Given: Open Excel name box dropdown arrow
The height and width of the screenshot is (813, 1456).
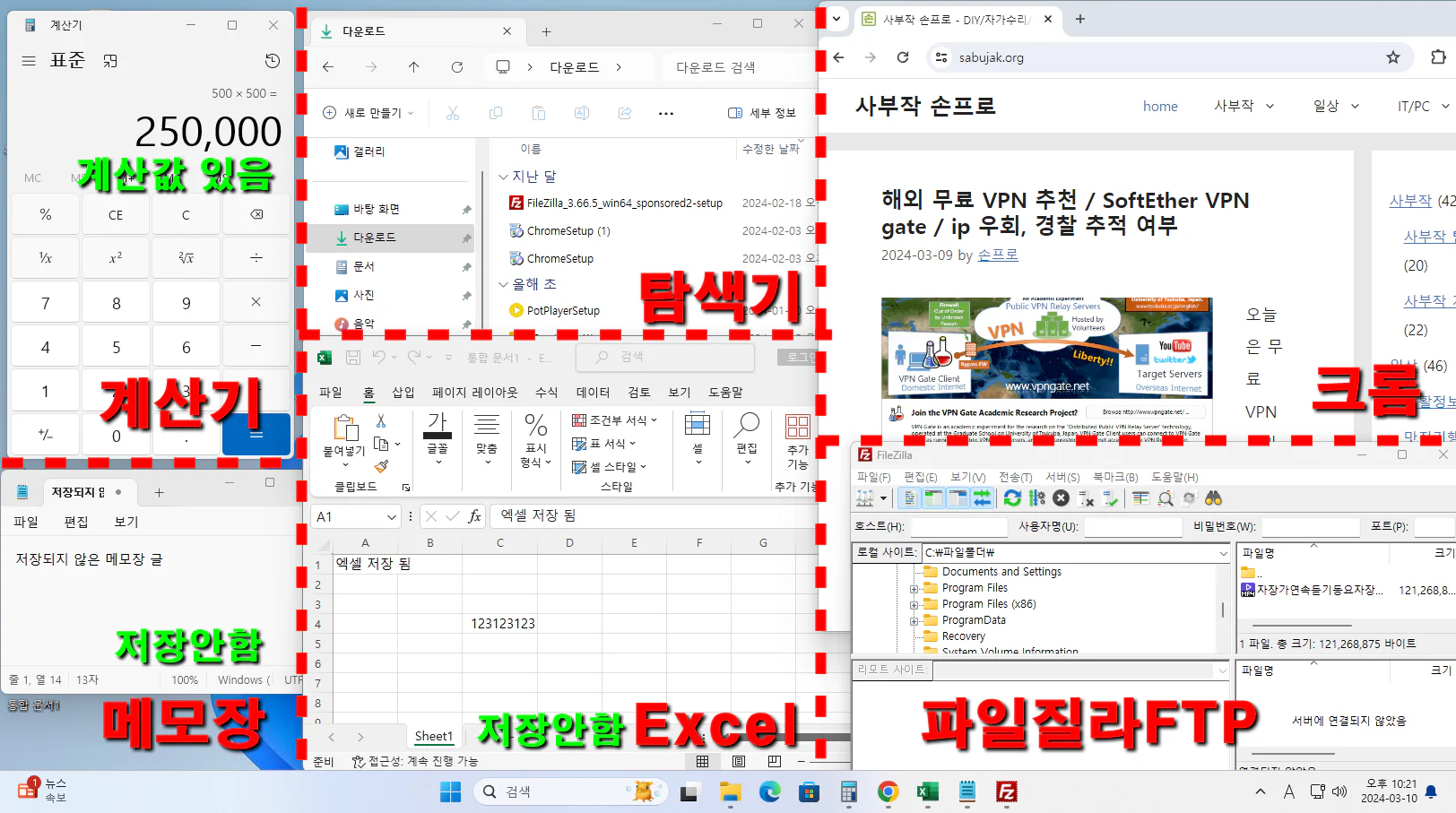Looking at the screenshot, I should tap(392, 516).
